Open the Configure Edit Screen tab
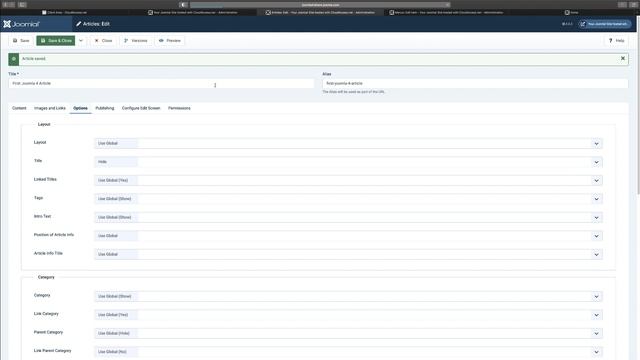Viewport: 640px width, 360px height. point(141,108)
